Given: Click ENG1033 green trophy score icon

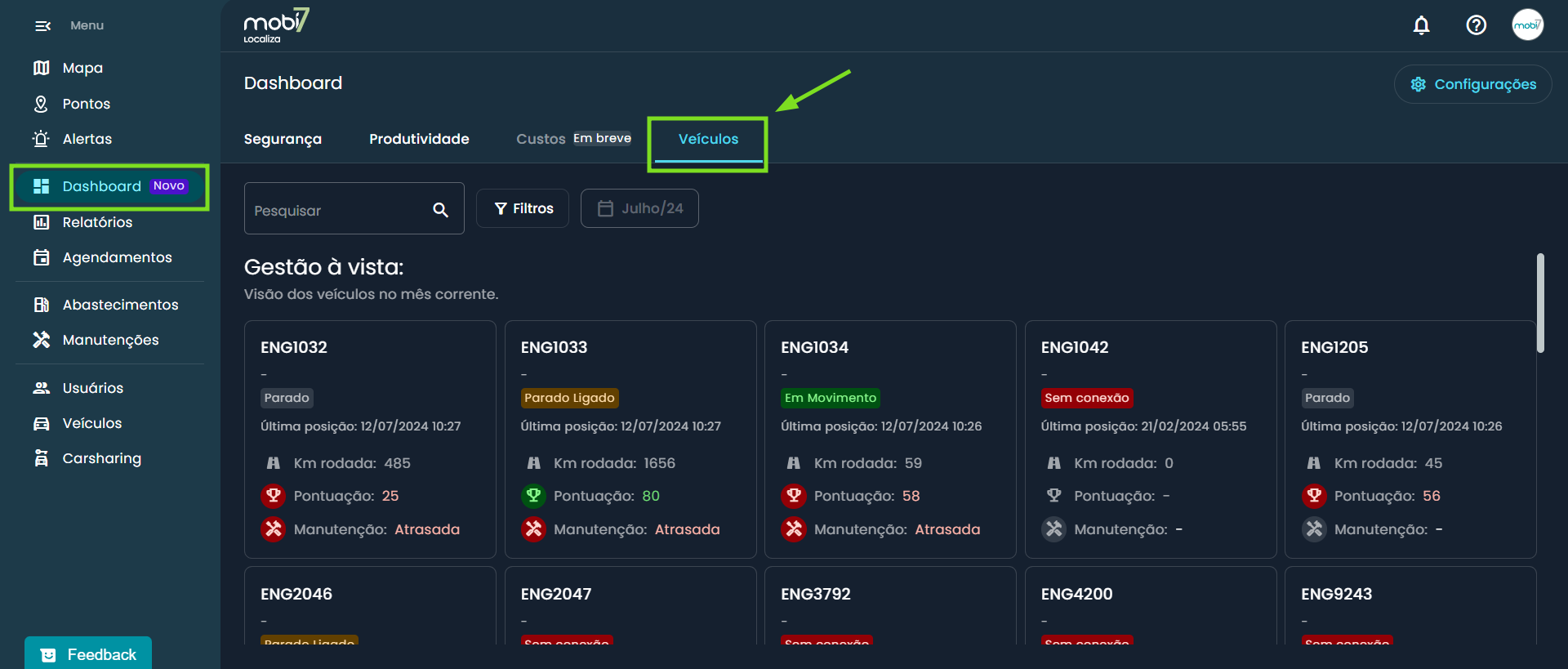Looking at the screenshot, I should click(x=533, y=496).
